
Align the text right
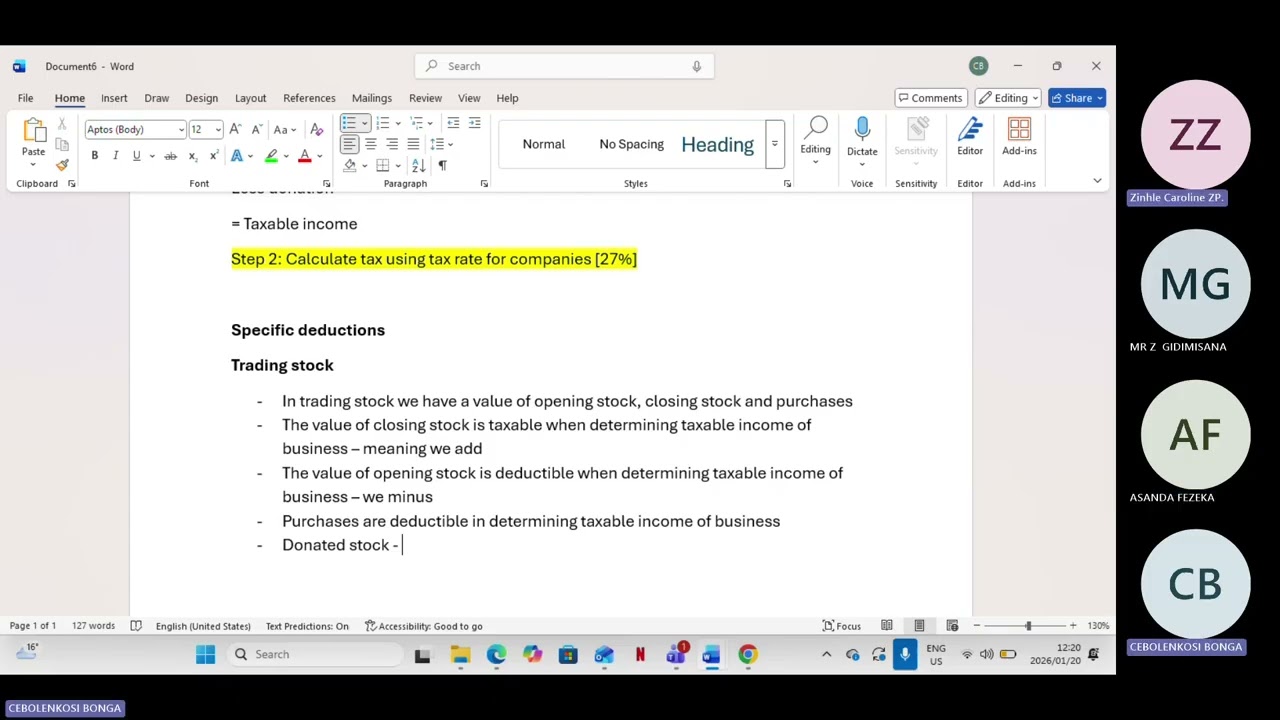392,144
